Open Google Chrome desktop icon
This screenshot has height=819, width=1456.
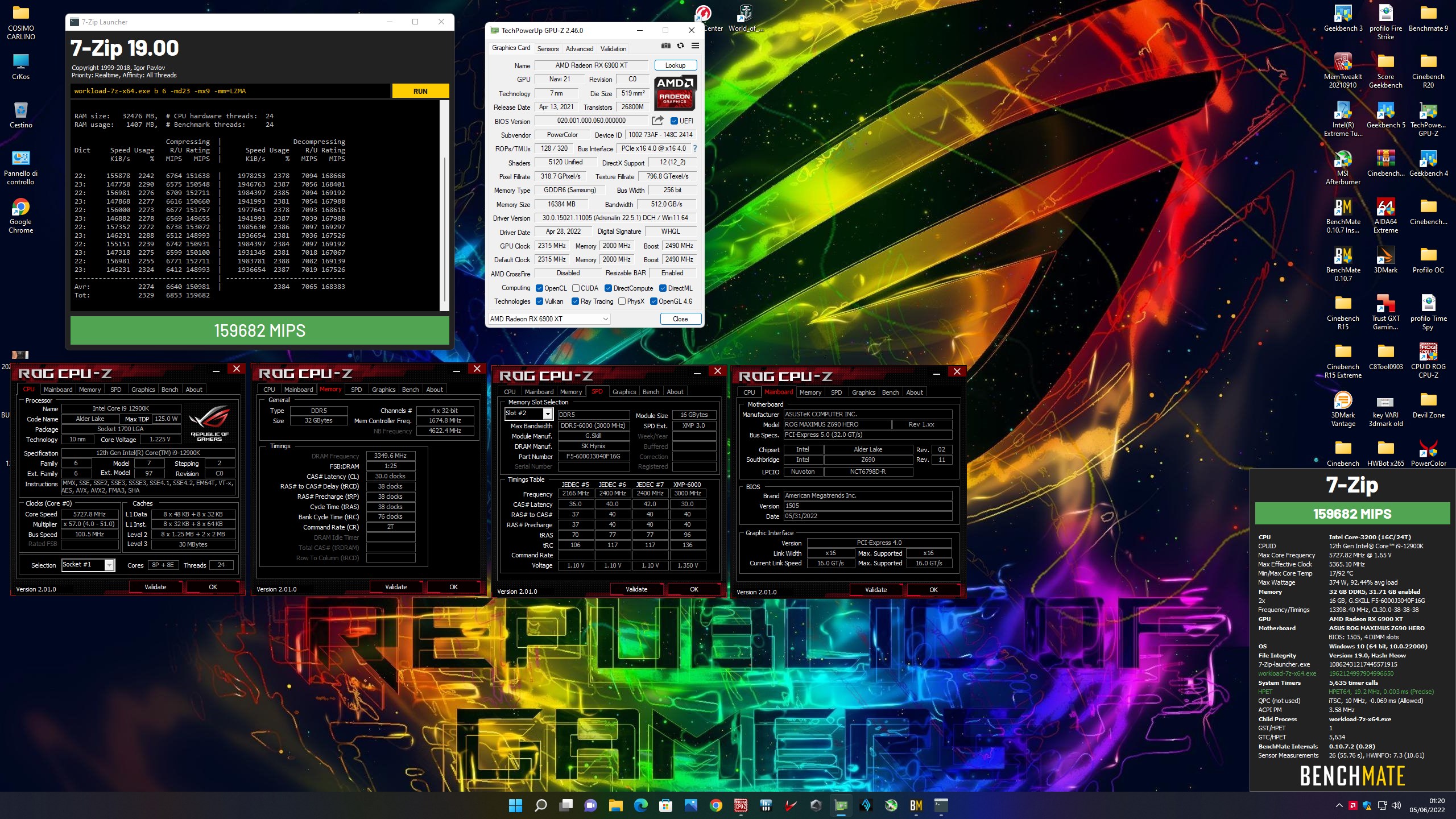point(20,216)
